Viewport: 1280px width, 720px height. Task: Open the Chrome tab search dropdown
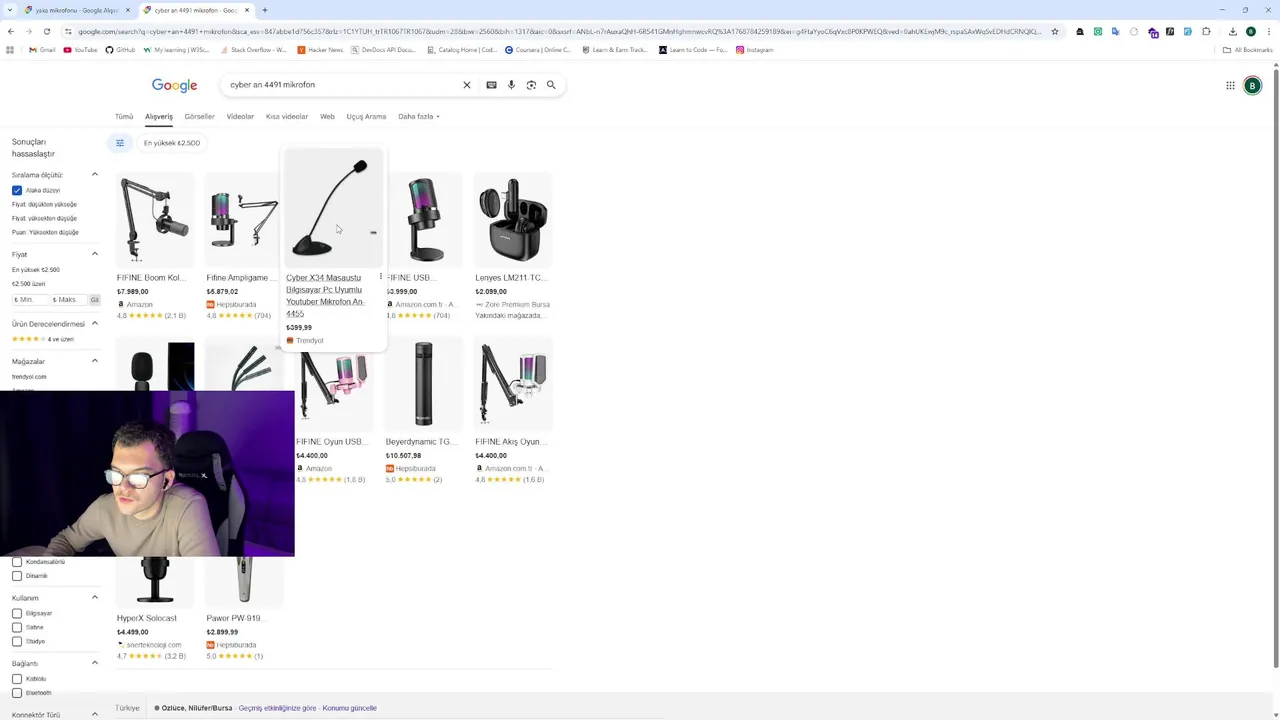(x=10, y=10)
